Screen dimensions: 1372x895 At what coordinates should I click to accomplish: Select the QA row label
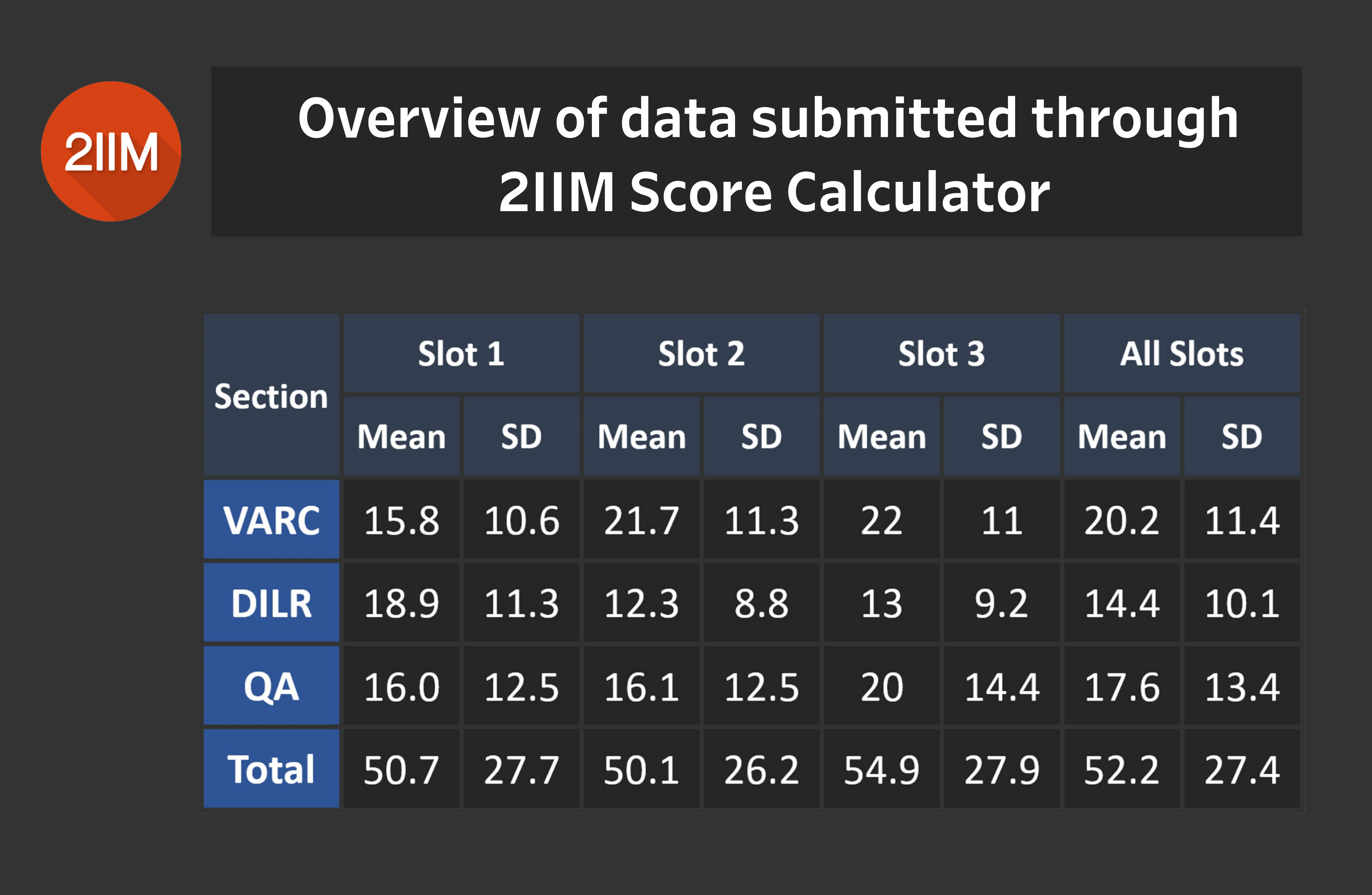click(x=271, y=686)
